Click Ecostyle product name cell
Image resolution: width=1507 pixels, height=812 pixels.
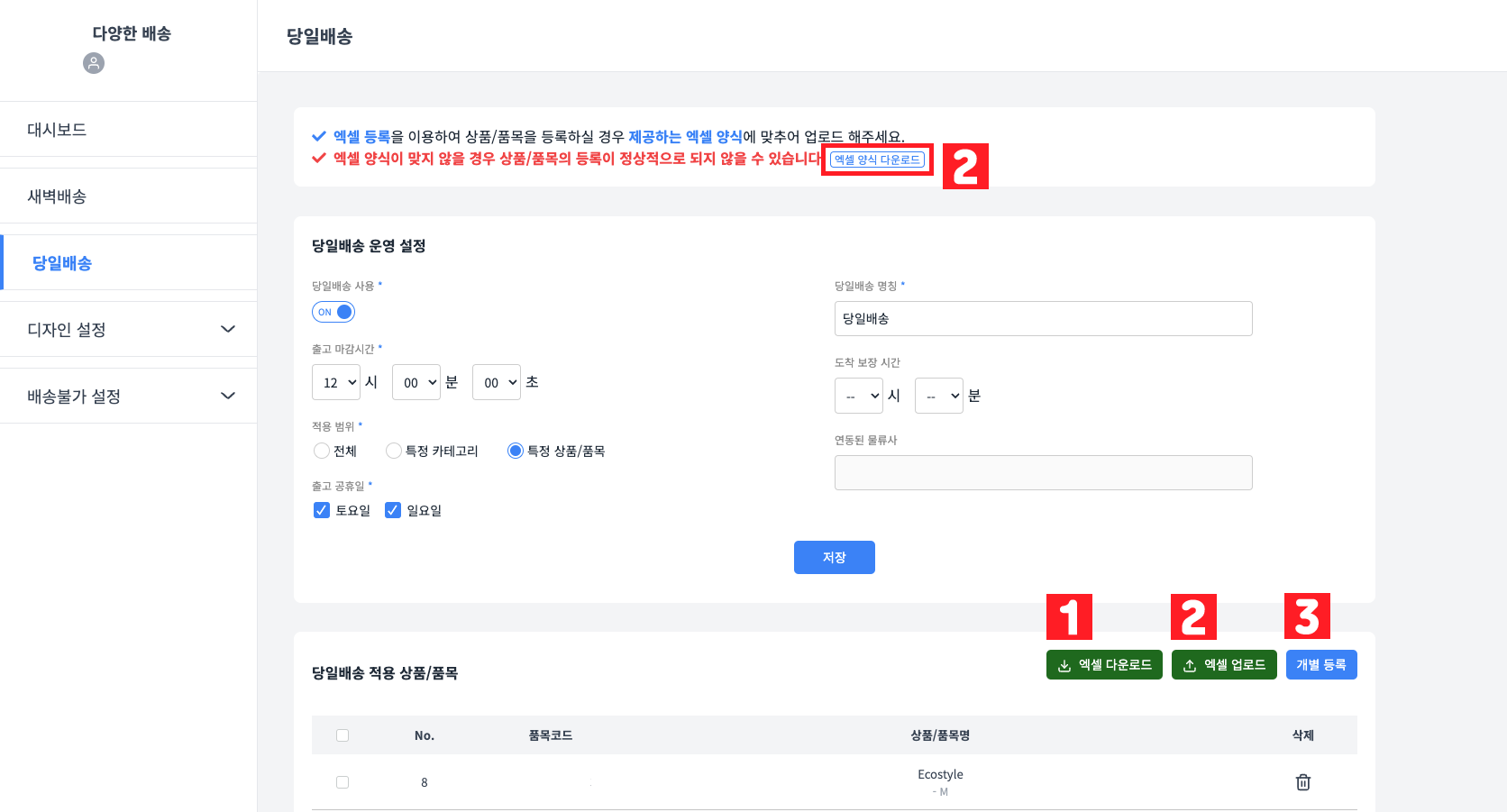coord(940,774)
